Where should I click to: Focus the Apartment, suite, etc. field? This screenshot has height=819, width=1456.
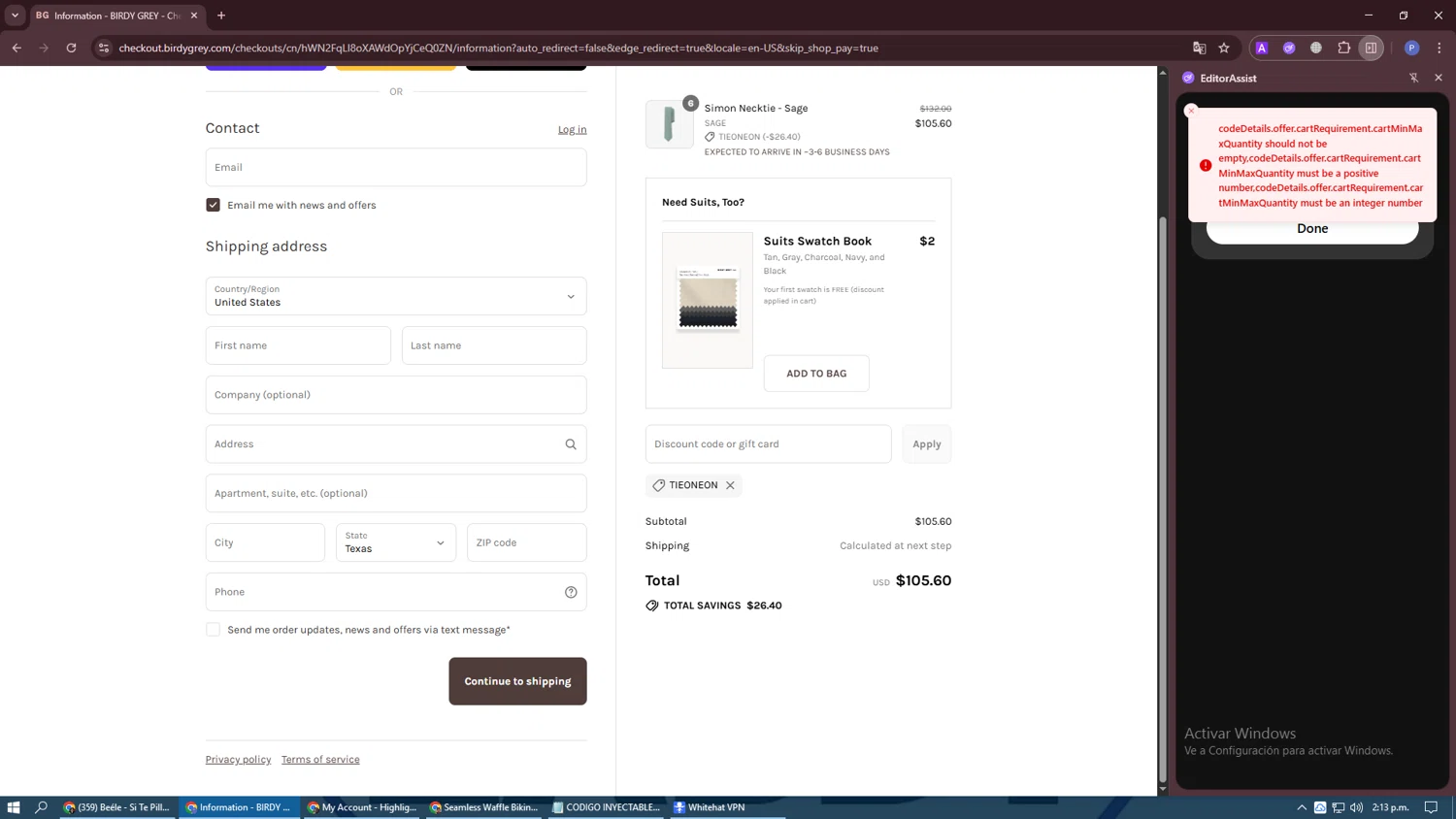(x=396, y=493)
